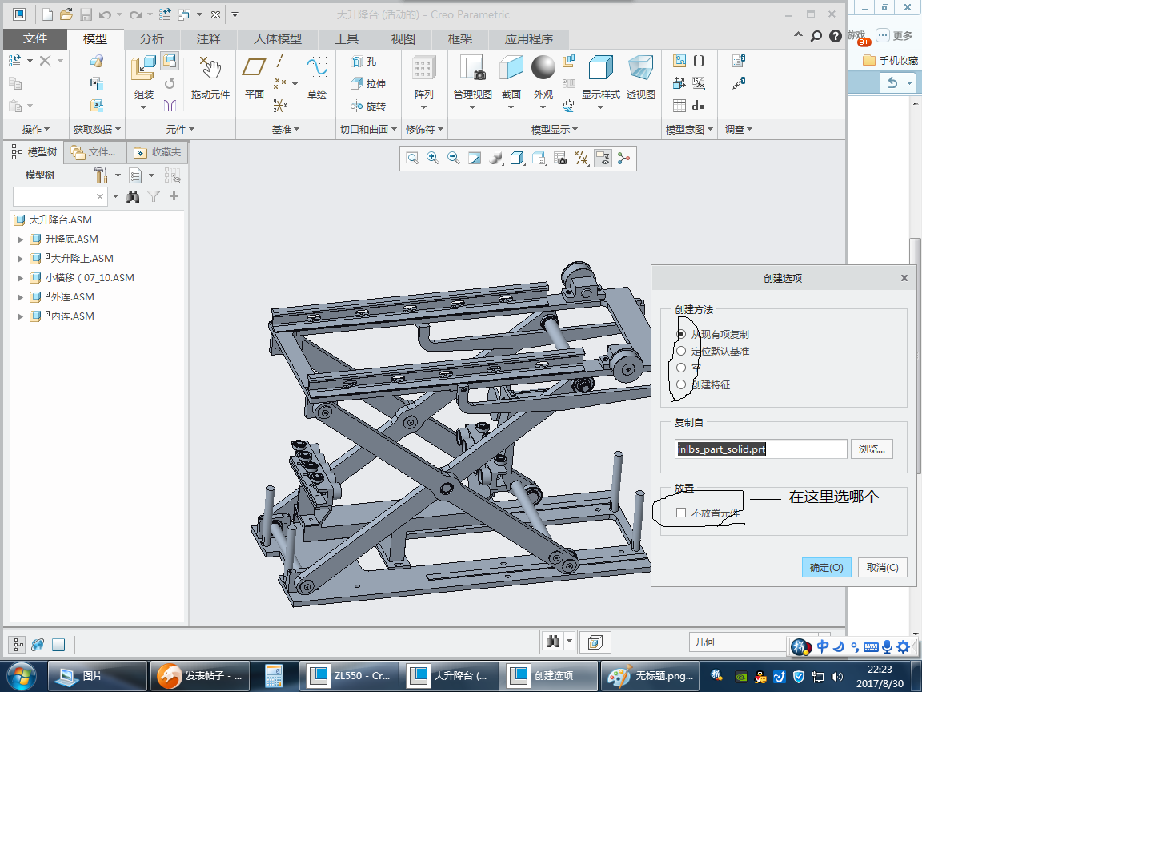Click the Refit icon in graphics toolbar
The height and width of the screenshot is (864, 1152).
click(412, 158)
